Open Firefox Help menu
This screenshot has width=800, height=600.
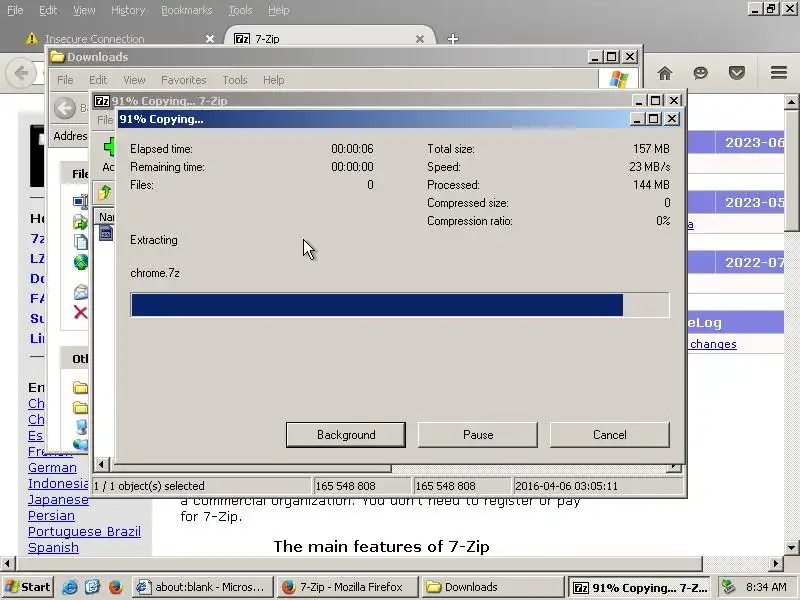point(279,10)
